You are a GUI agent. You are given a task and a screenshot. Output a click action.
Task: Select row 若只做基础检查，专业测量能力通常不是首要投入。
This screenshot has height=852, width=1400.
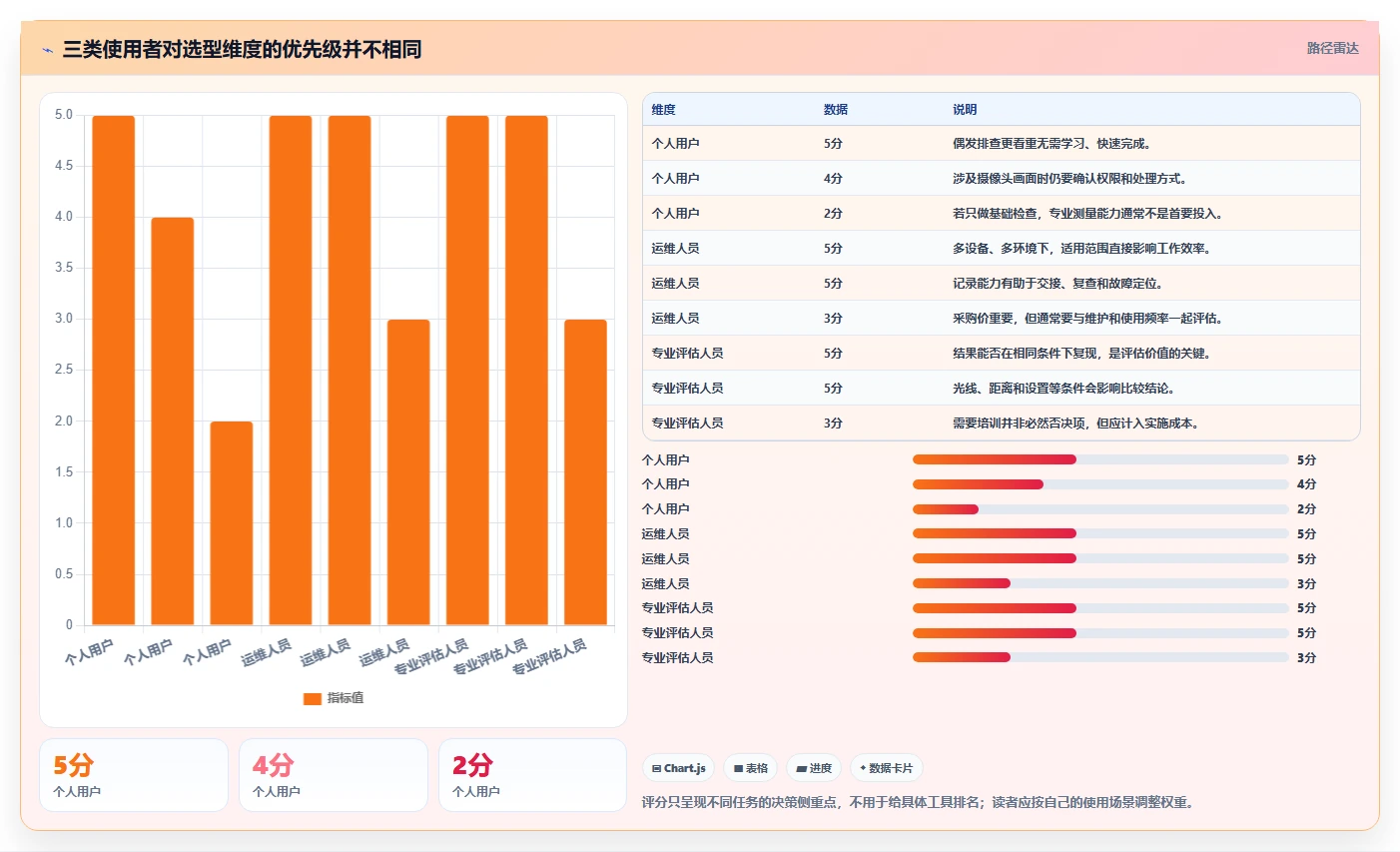(1002, 214)
